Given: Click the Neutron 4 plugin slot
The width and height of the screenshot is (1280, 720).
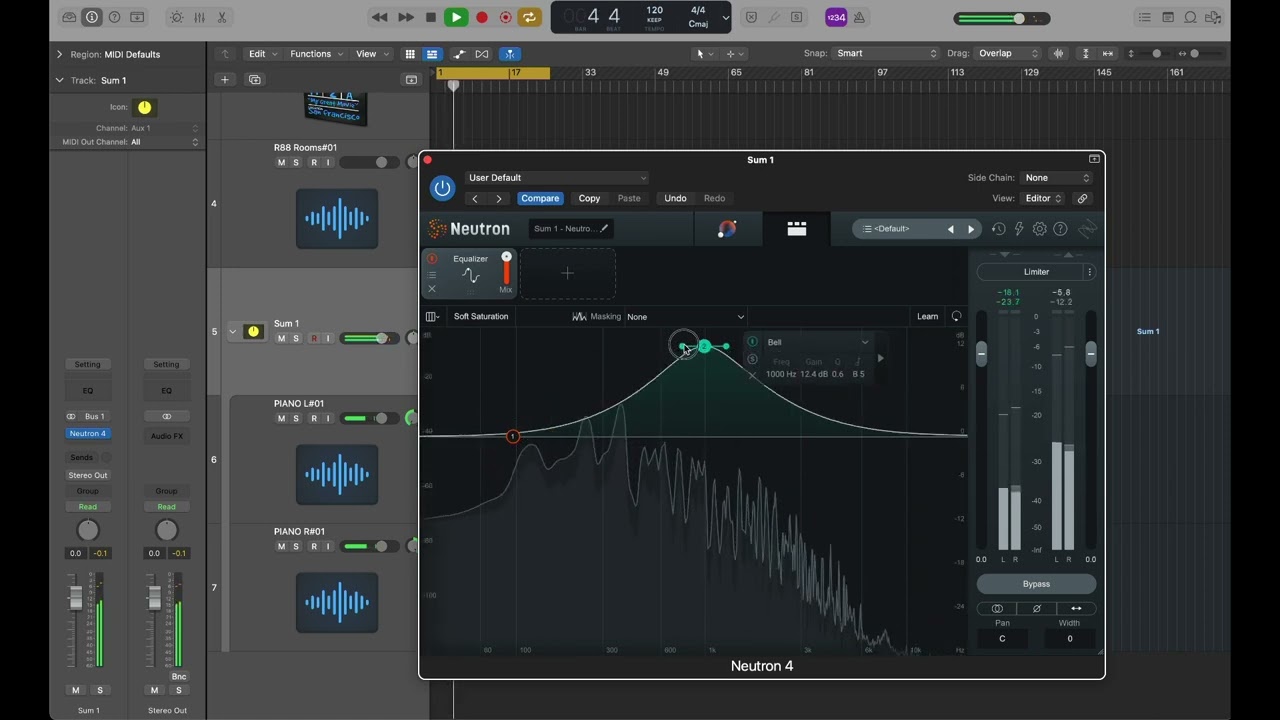Looking at the screenshot, I should tap(88, 434).
